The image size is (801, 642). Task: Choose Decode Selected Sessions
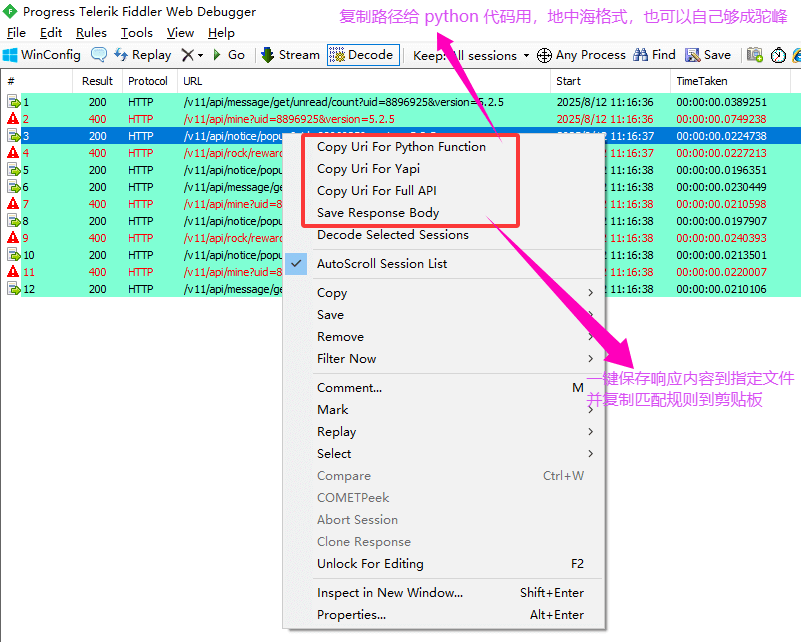click(x=393, y=235)
